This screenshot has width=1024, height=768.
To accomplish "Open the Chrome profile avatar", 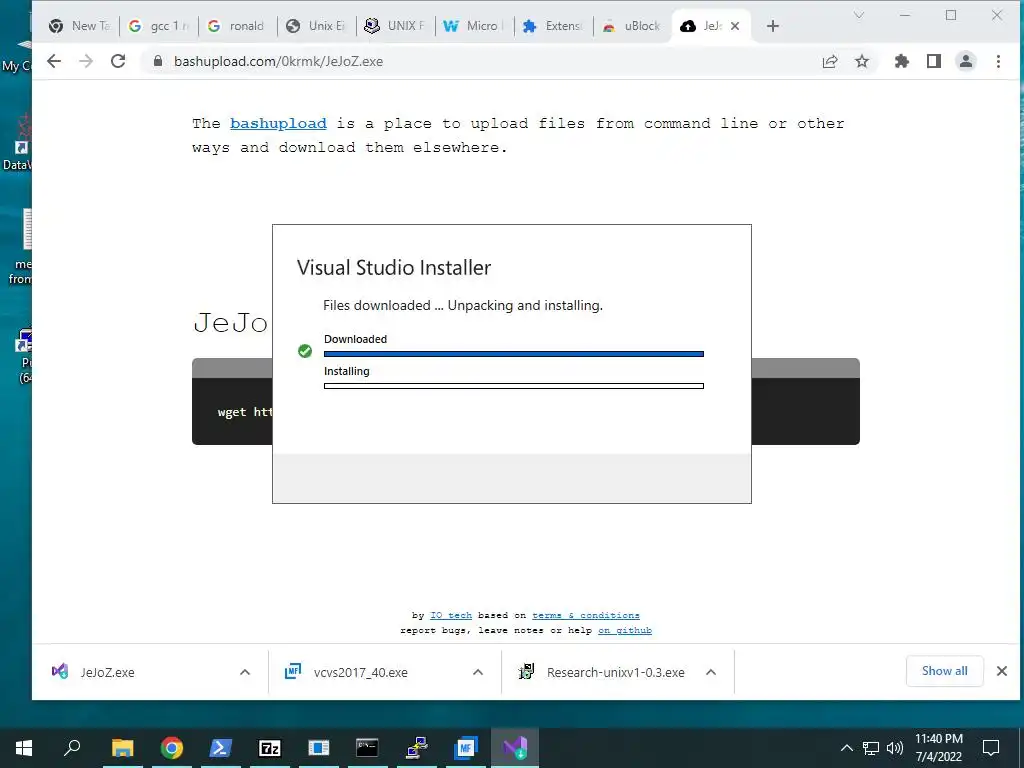I will pos(966,61).
